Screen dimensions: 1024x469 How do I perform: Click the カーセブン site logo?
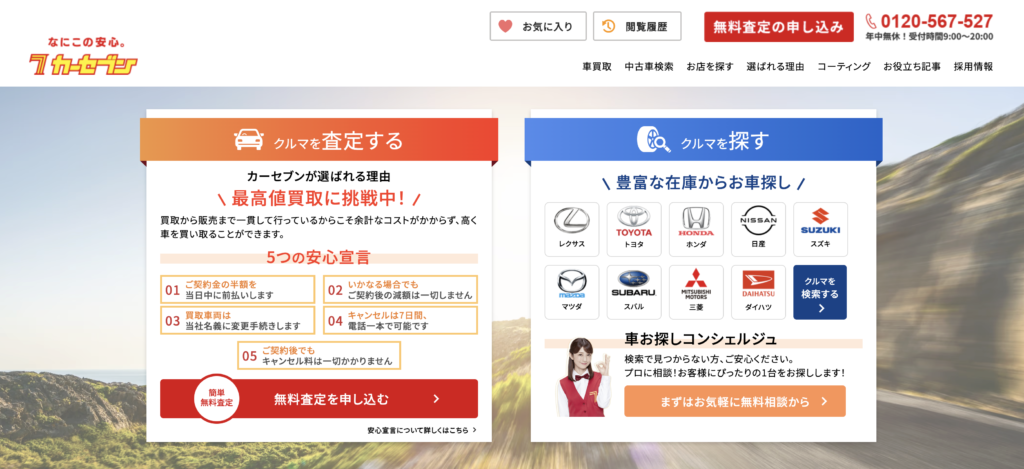[83, 59]
